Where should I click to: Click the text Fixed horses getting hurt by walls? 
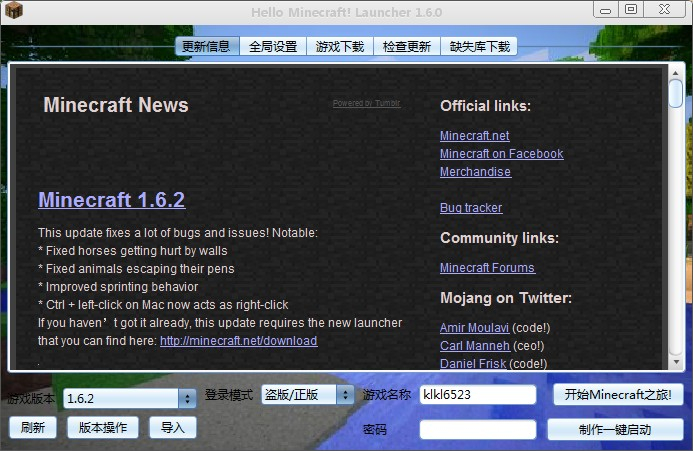click(137, 251)
